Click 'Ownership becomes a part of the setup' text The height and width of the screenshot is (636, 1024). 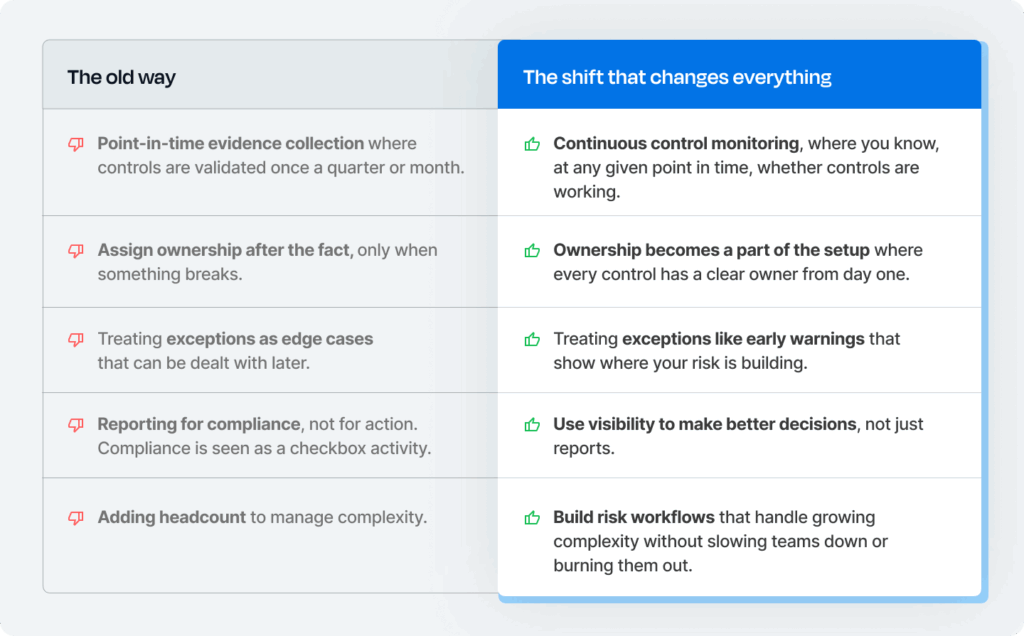[711, 250]
